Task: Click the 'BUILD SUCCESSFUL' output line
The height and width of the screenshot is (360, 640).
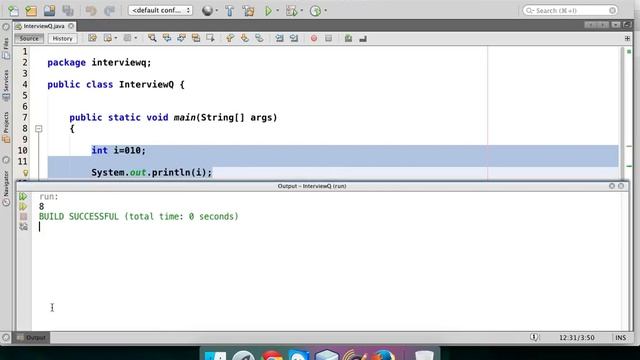Action: pos(138,216)
